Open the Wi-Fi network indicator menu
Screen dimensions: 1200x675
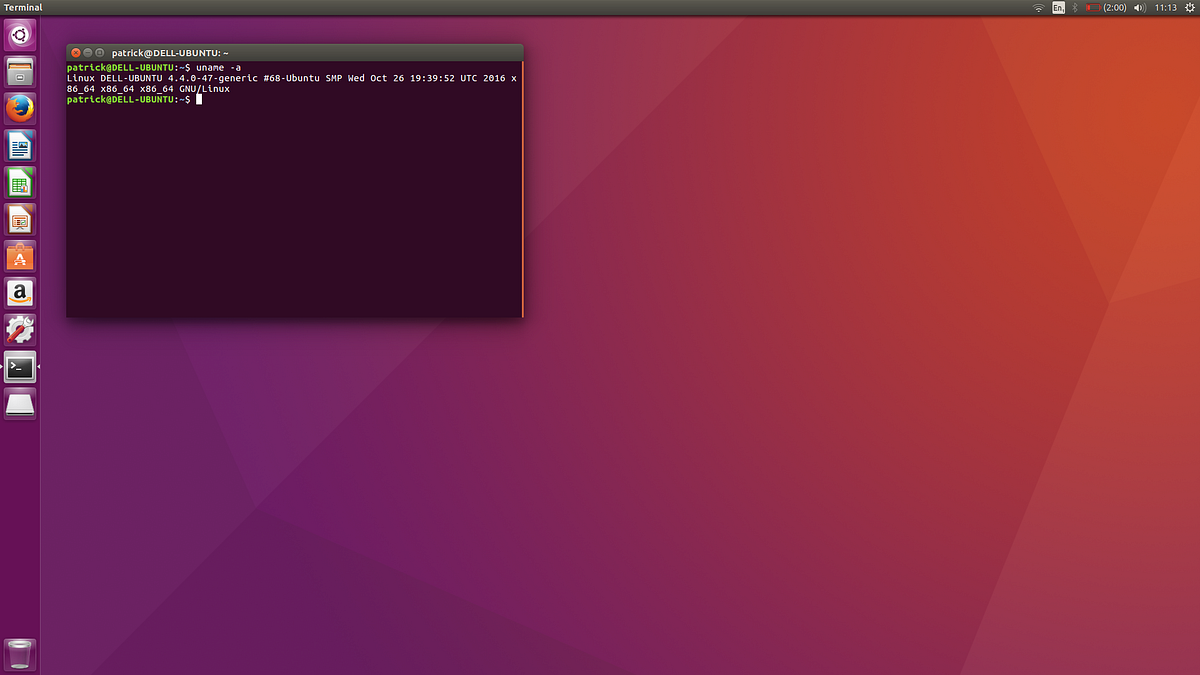click(x=1037, y=7)
